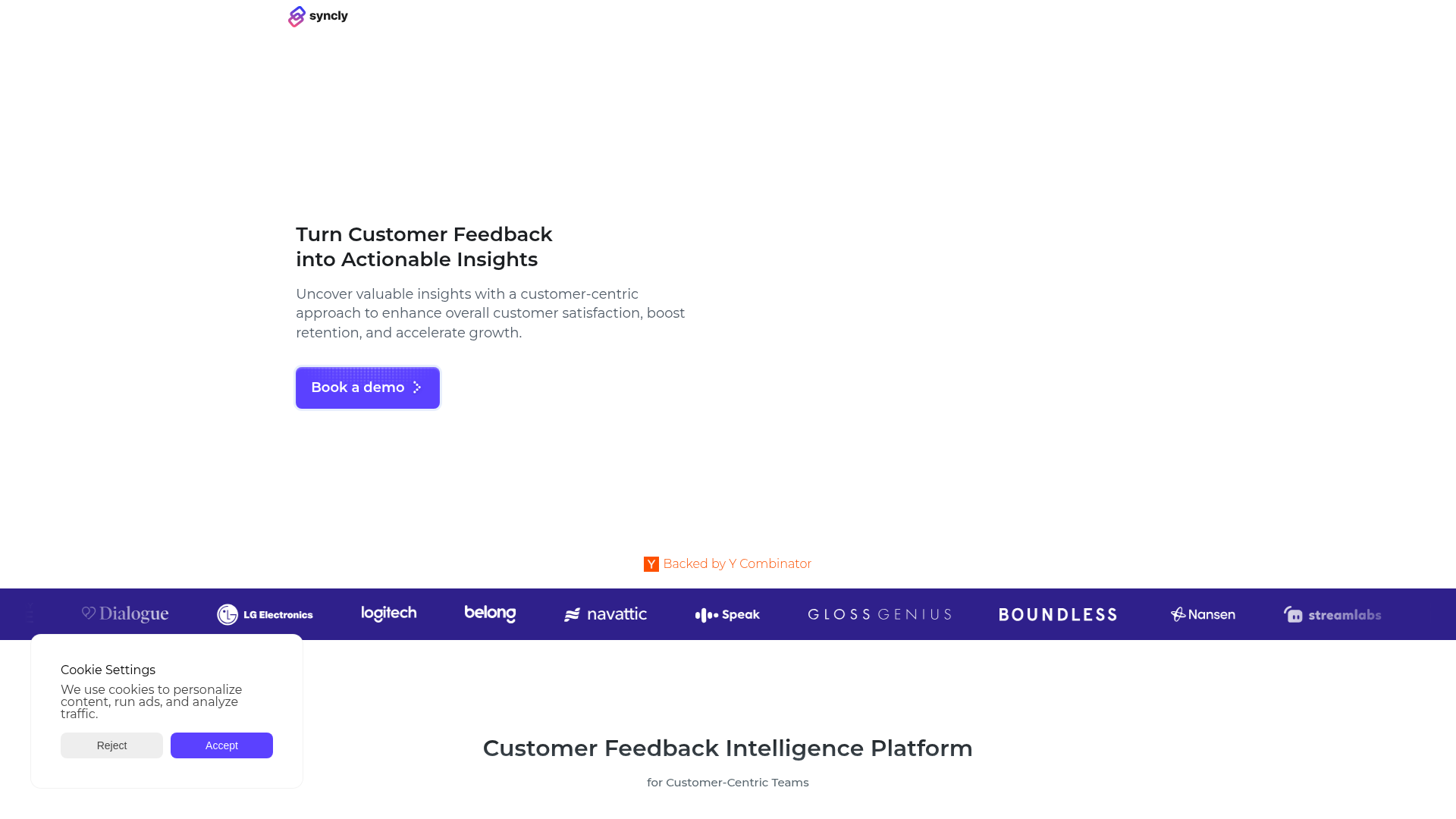Click the orange Y Combinator logo icon
The width and height of the screenshot is (1456, 819).
pos(651,564)
